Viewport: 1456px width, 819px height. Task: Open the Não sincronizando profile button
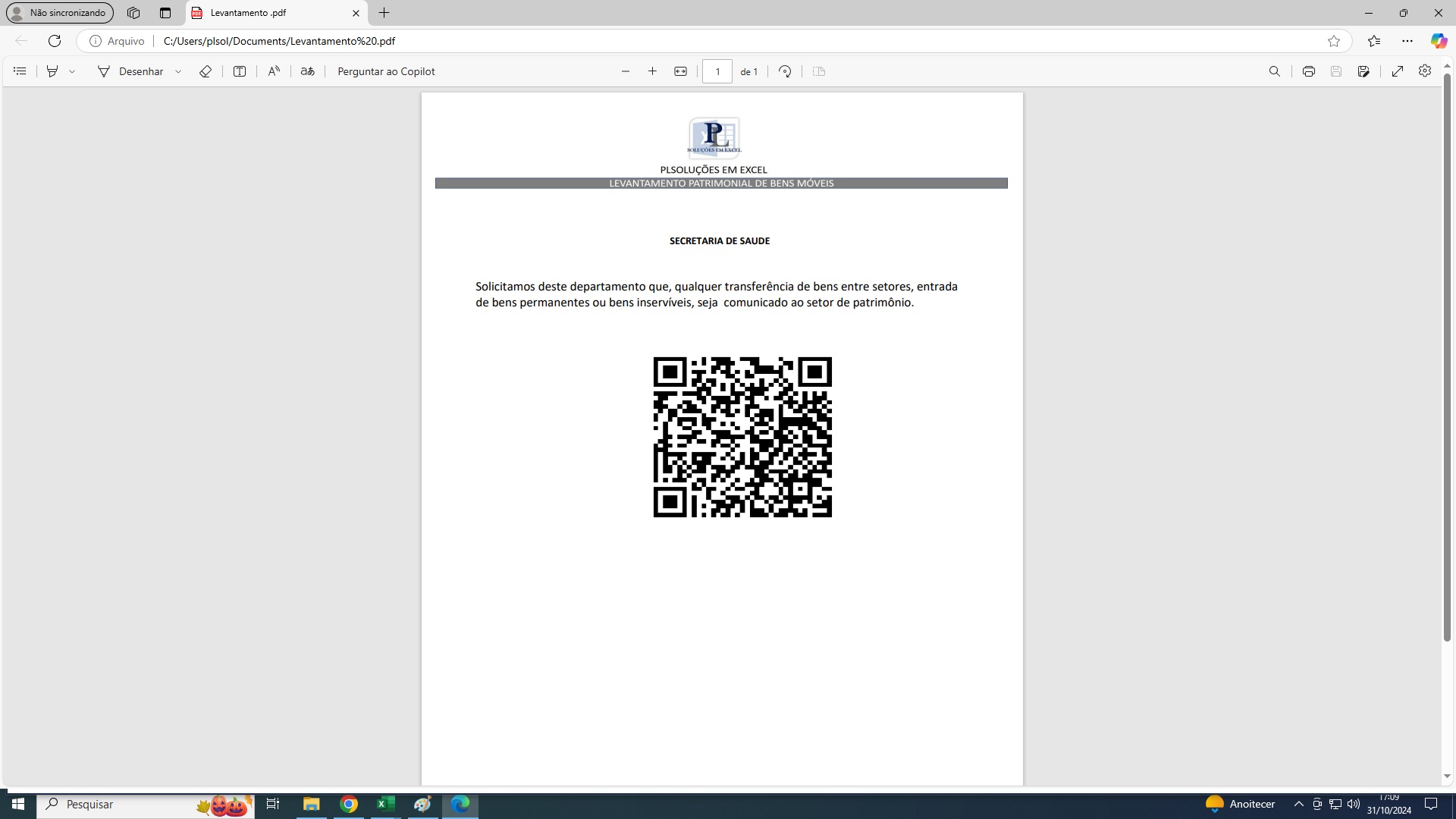click(x=60, y=13)
